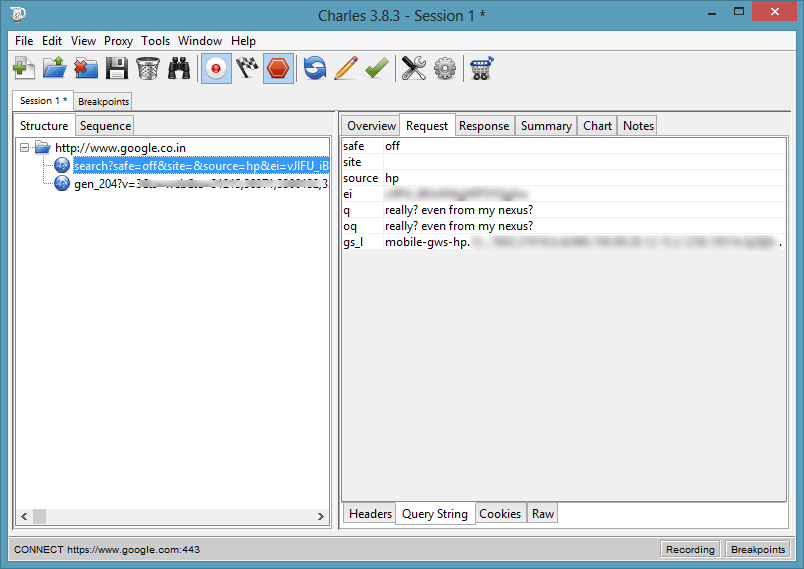Click the horizontal scrollbar thumb in tree
Screen dimensions: 804x569
(x=39, y=516)
